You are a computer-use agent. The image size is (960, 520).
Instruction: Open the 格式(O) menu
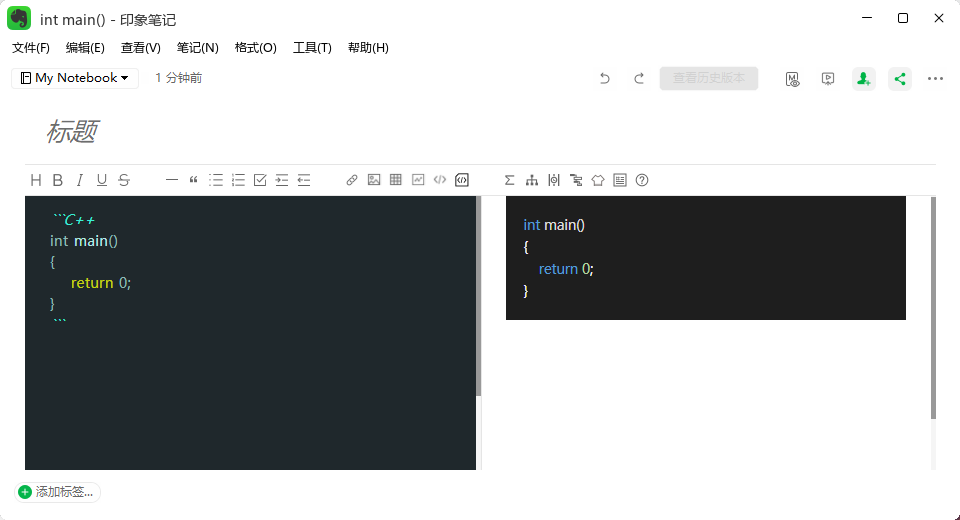[255, 48]
